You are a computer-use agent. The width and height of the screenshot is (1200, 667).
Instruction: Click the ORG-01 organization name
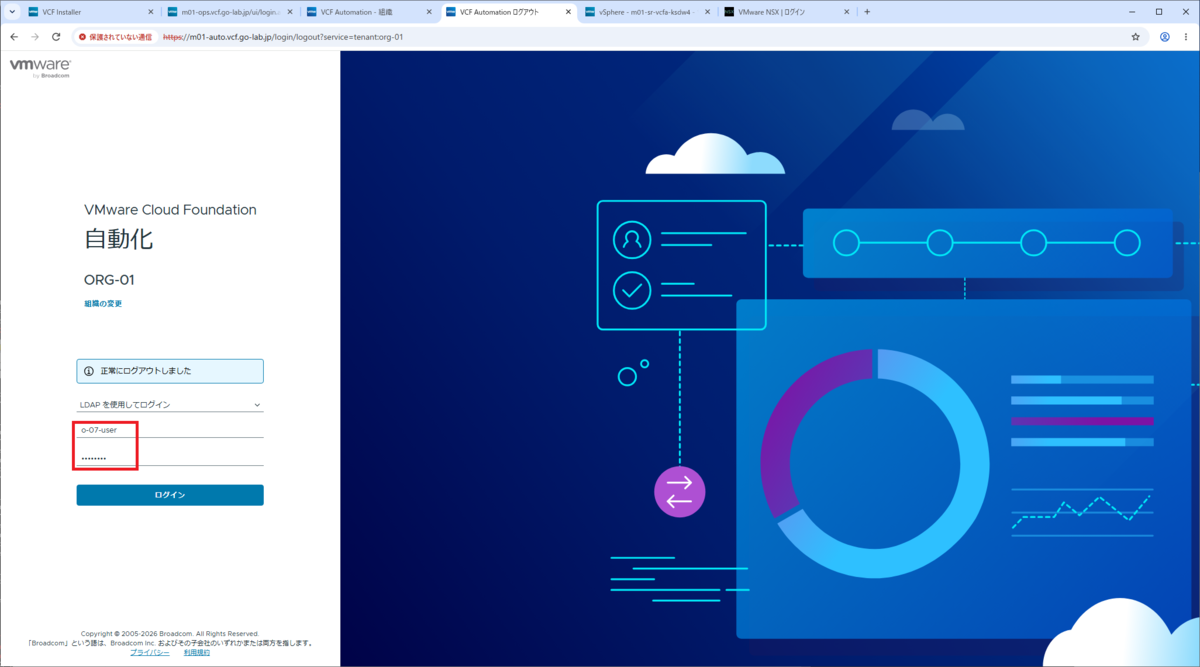(109, 280)
